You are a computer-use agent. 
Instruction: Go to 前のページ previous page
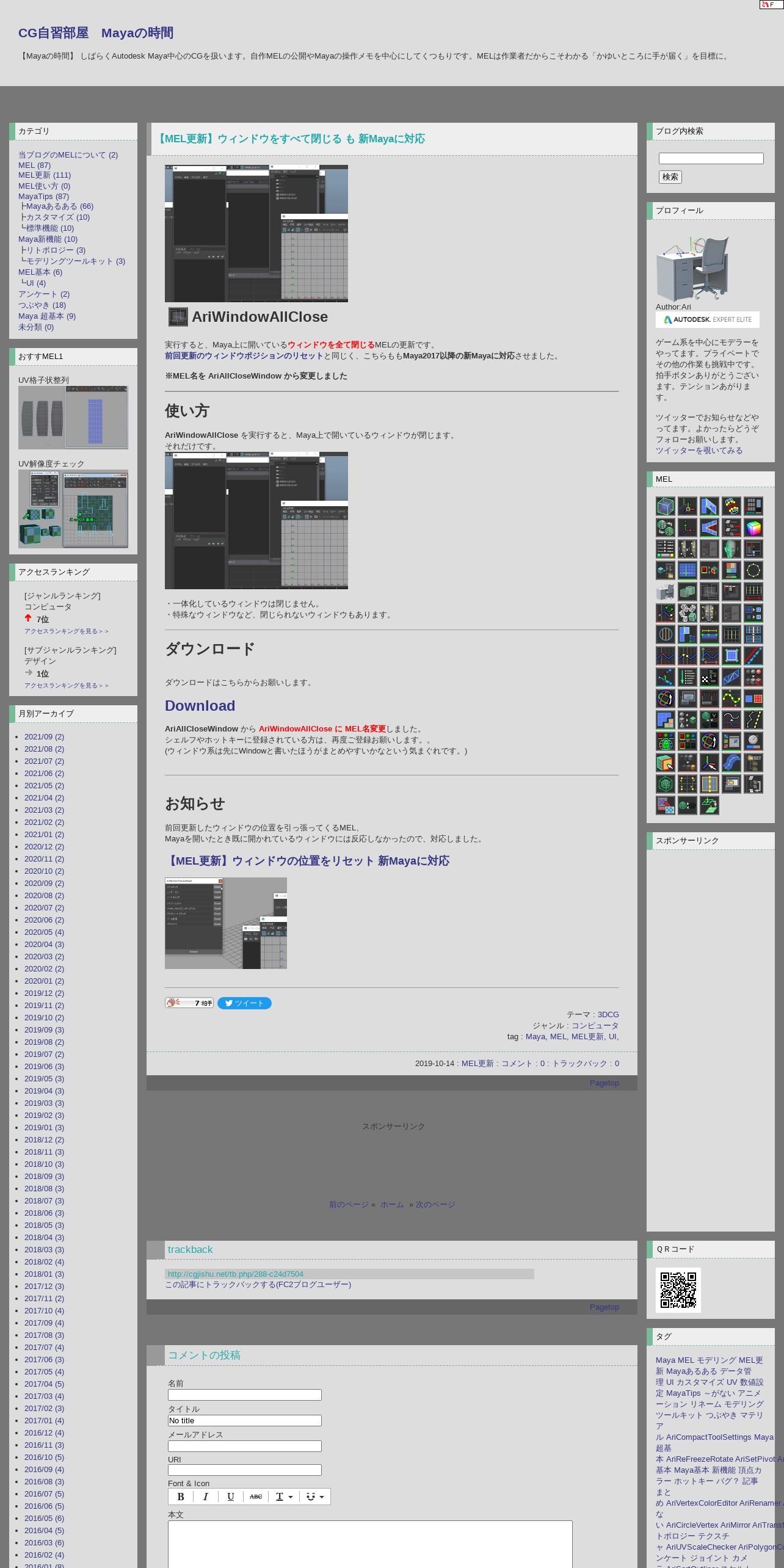[x=349, y=1205]
